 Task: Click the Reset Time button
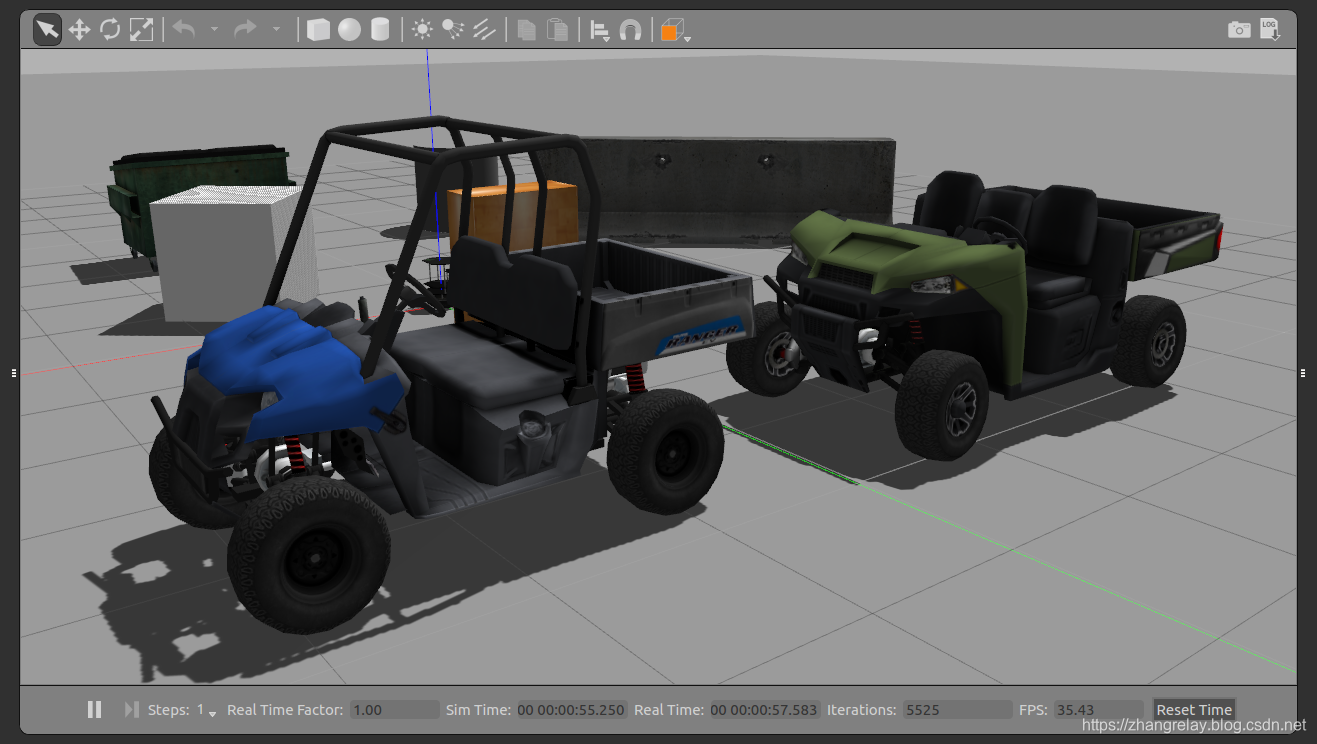coord(1194,710)
